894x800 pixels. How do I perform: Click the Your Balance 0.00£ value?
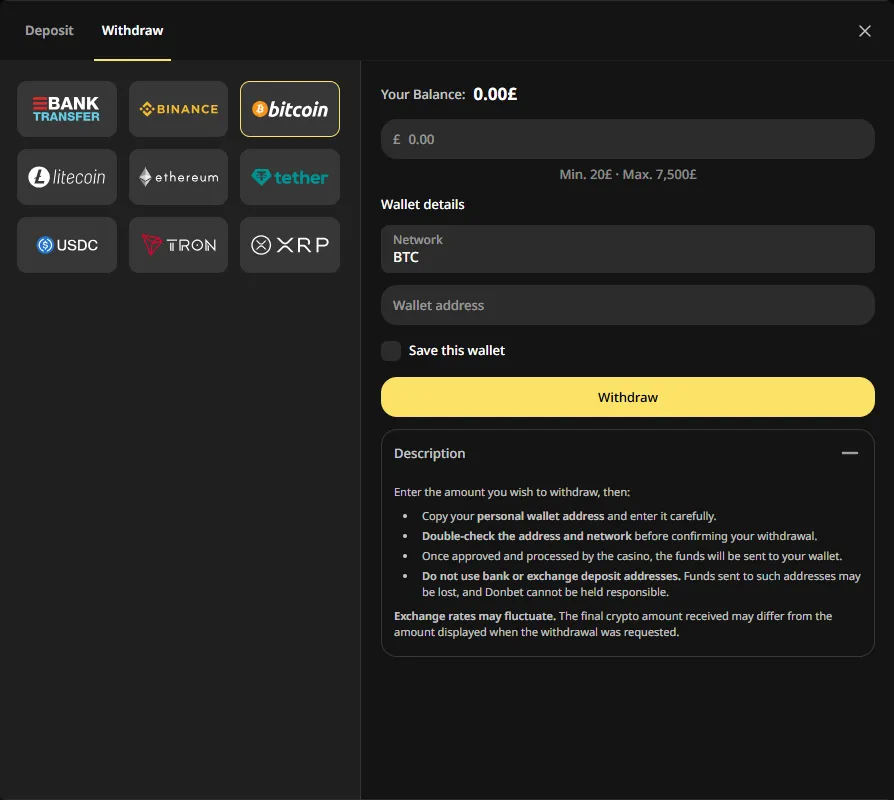[495, 94]
